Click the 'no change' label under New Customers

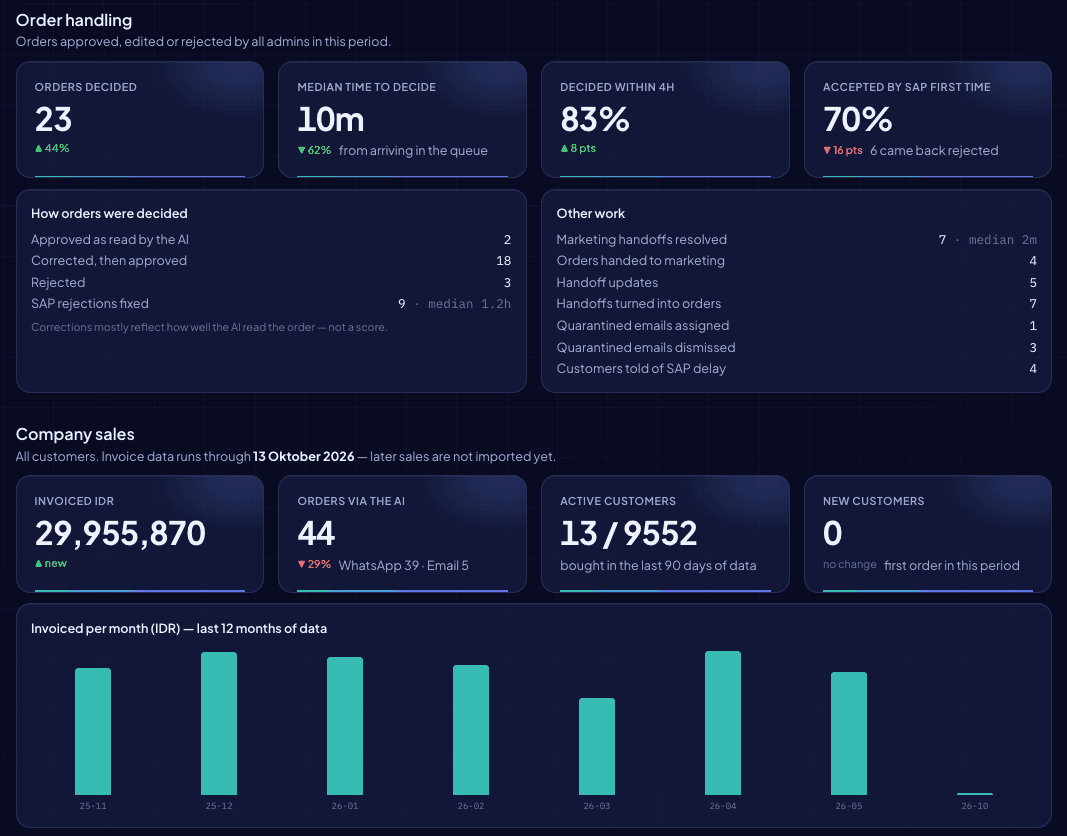pos(849,565)
